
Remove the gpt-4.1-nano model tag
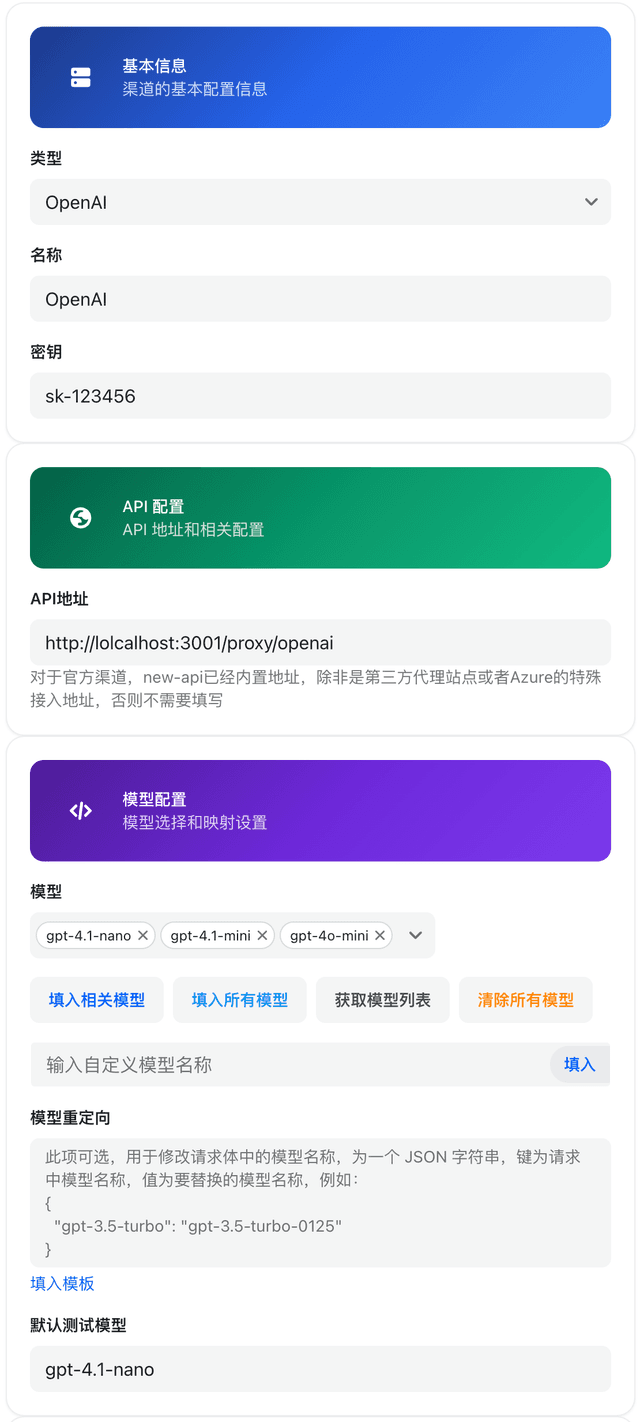143,936
